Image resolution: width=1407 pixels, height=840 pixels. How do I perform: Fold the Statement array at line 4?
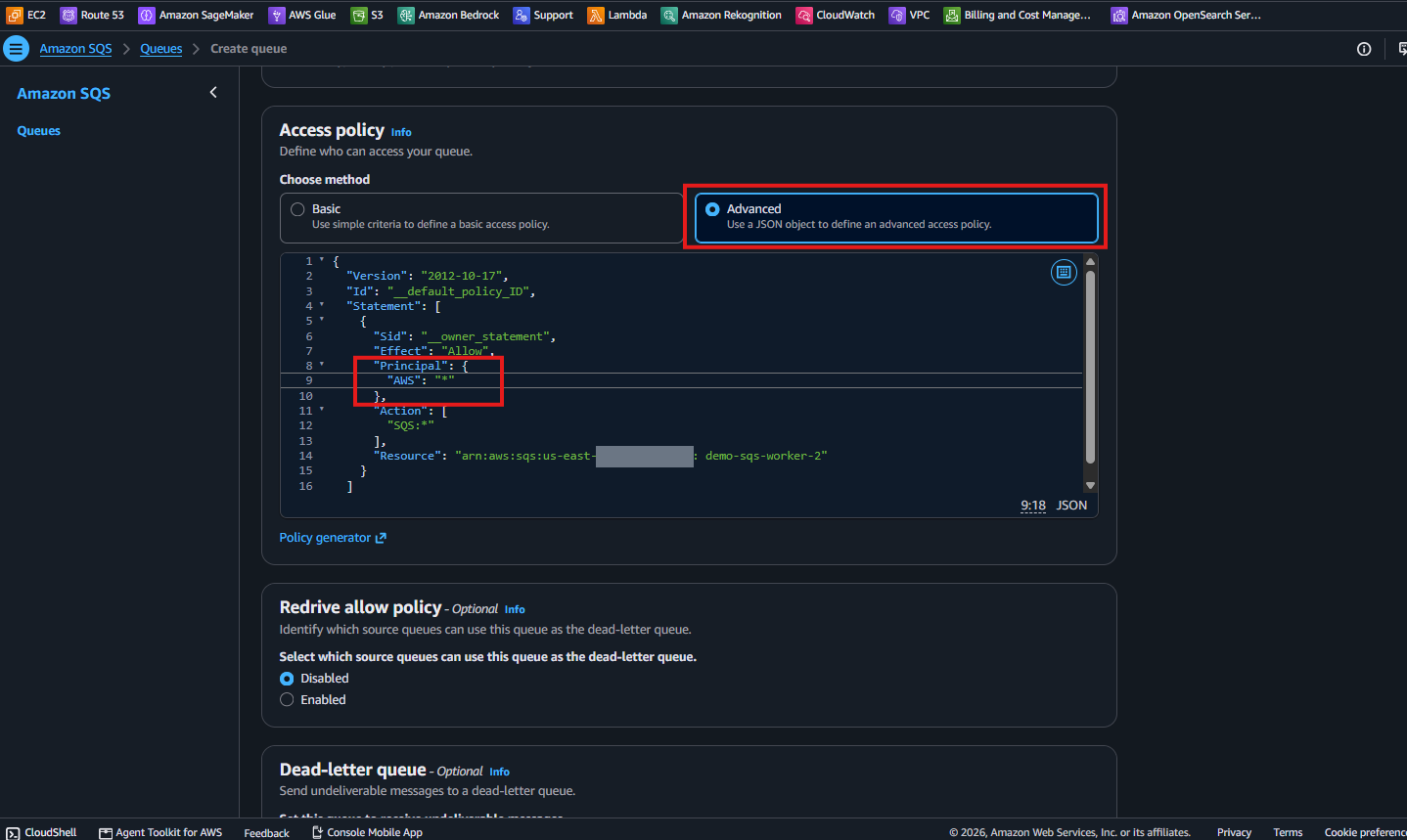coord(322,306)
